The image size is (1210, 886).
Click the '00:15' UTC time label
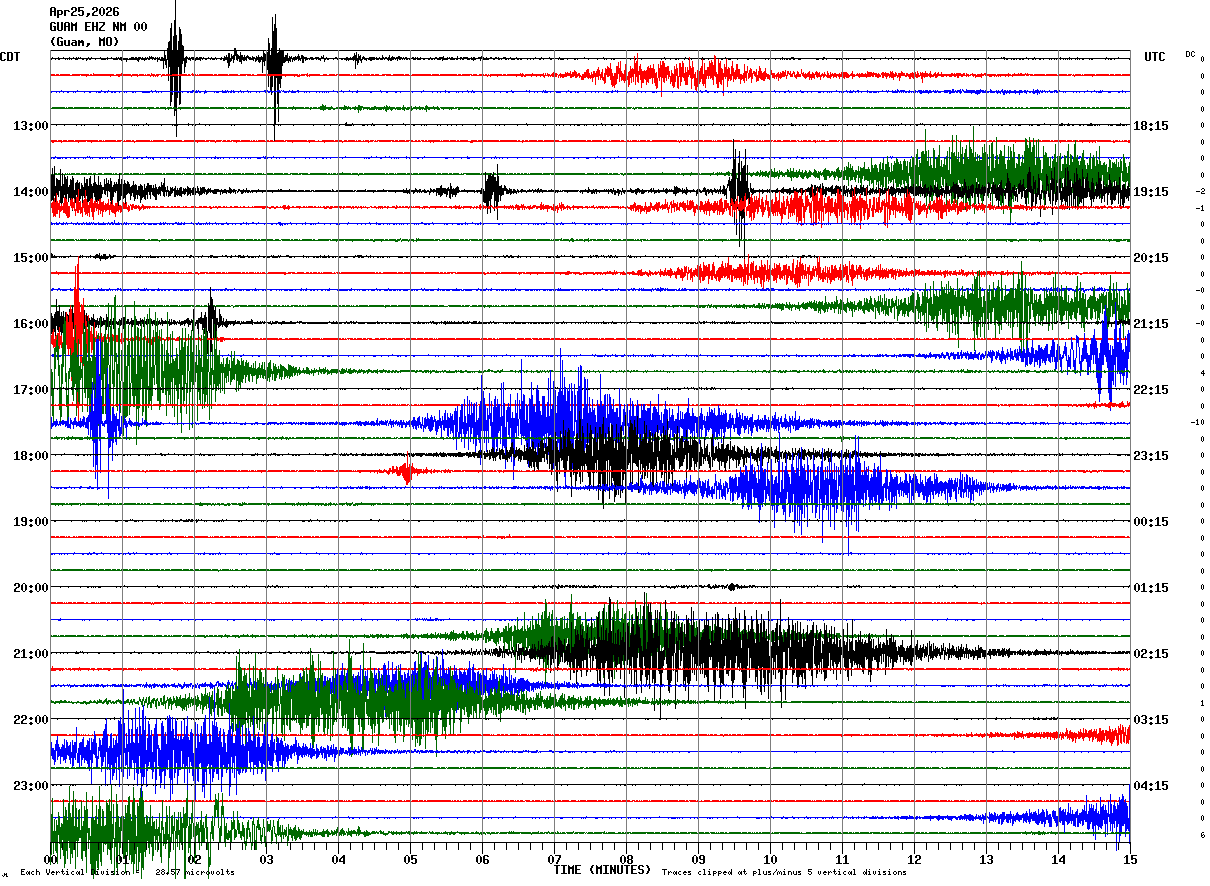pyautogui.click(x=1150, y=522)
